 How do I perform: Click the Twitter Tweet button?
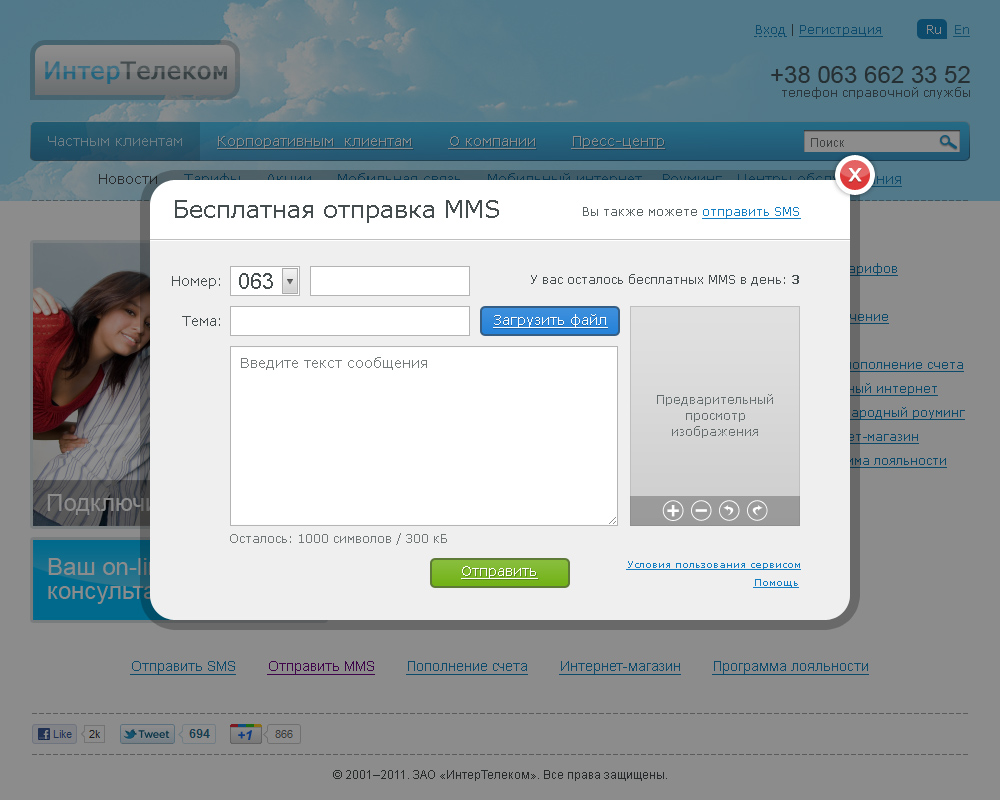pos(146,734)
